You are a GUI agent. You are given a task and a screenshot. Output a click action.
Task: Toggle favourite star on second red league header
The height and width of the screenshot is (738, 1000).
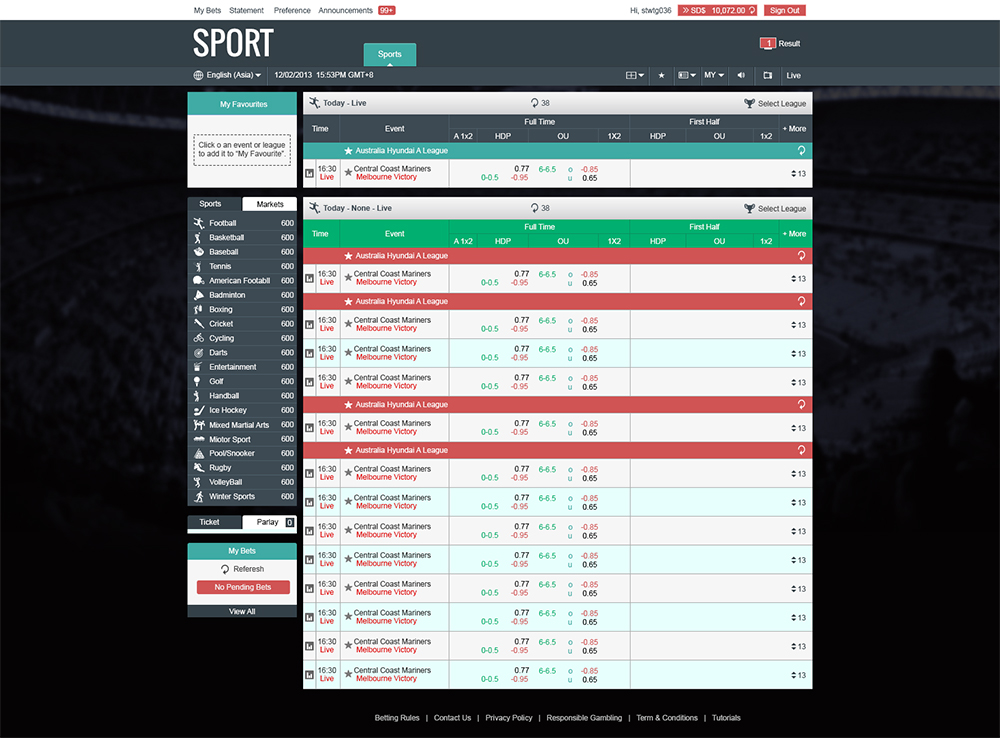(x=348, y=301)
